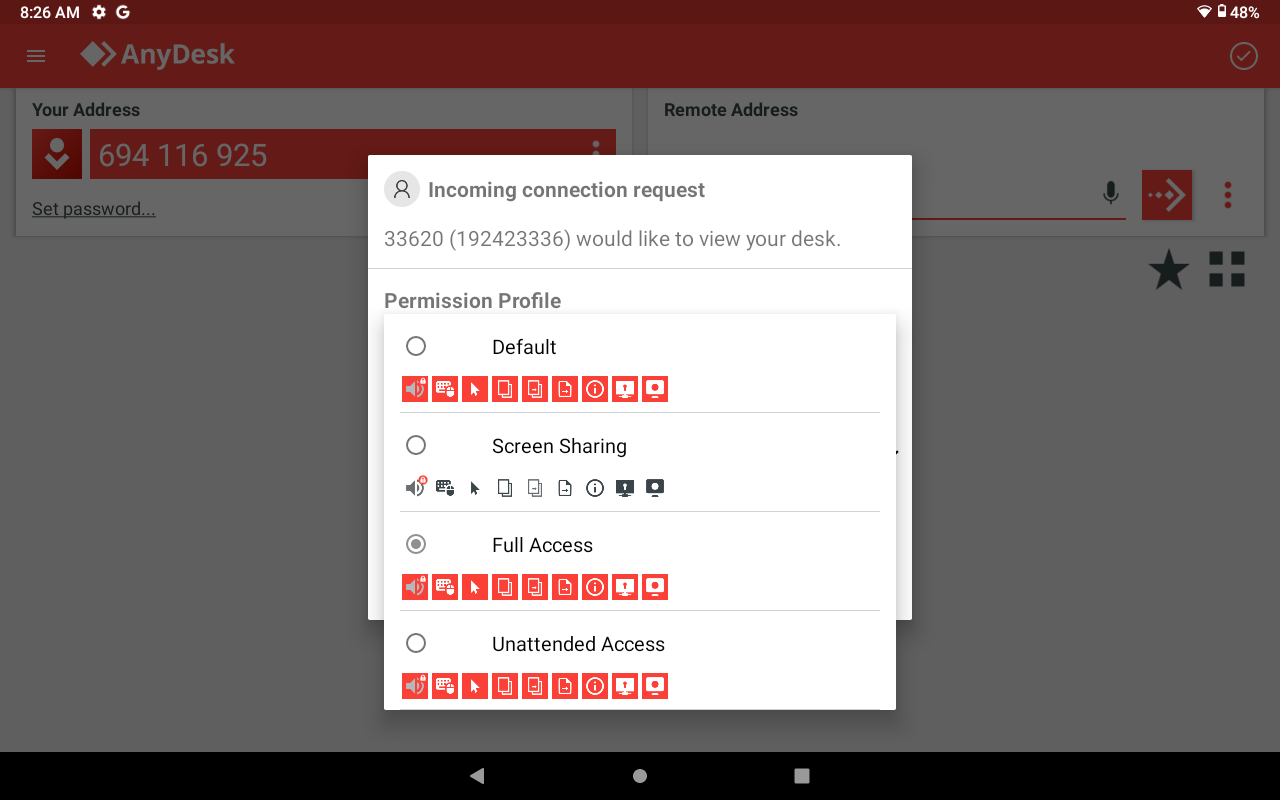Click screen recording icon under Full Access
The width and height of the screenshot is (1280, 800).
(x=655, y=587)
